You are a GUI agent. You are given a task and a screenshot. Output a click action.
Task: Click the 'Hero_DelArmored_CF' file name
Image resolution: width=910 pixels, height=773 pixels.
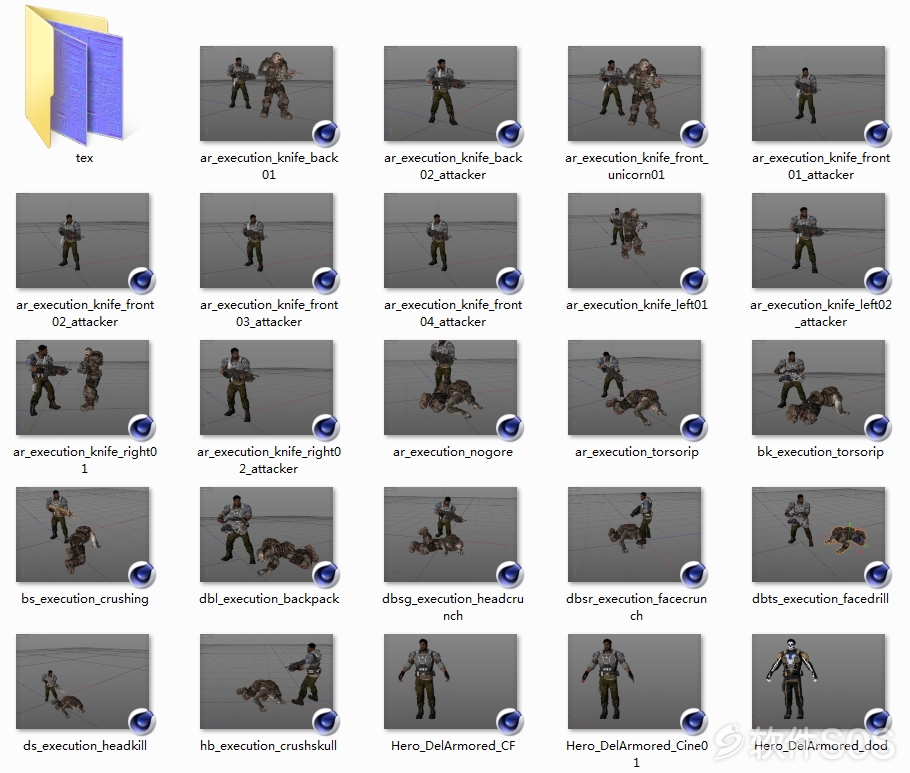click(453, 745)
